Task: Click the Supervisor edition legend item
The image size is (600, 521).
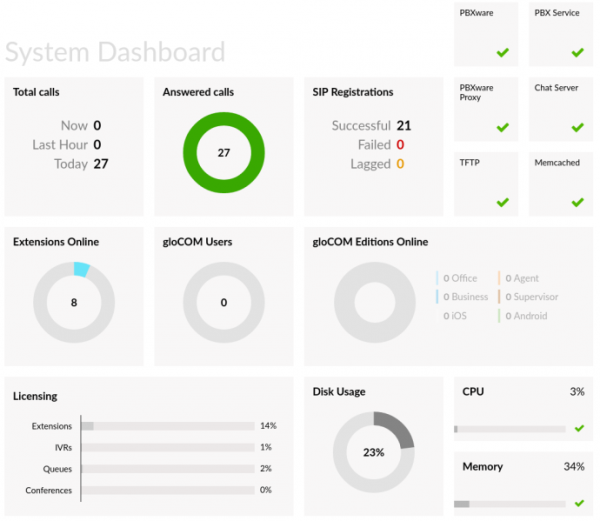Action: [530, 297]
